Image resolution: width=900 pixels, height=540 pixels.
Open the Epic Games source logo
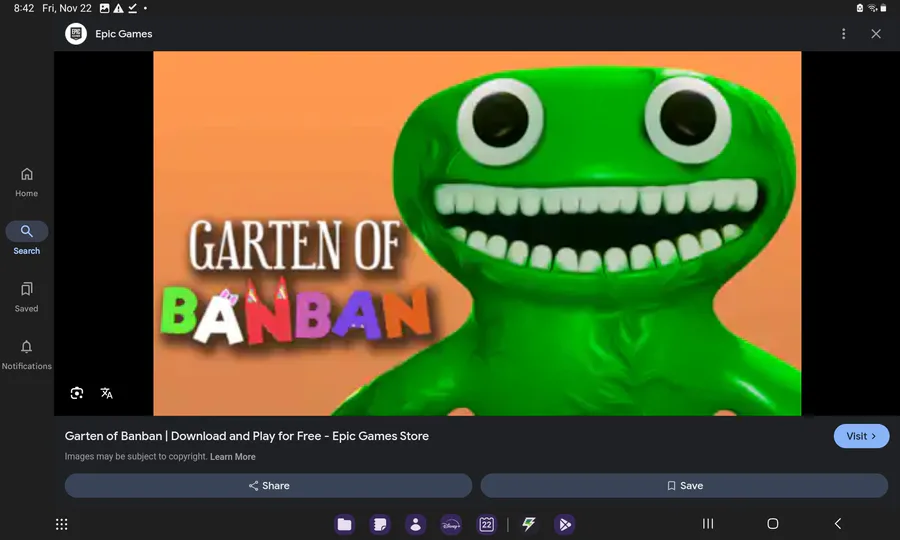pyautogui.click(x=76, y=34)
